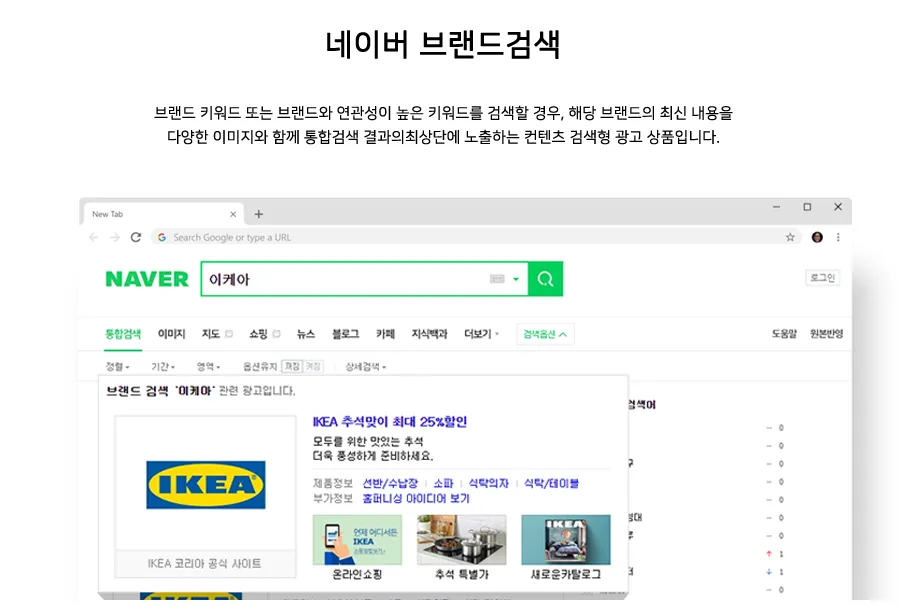Click the 도움말 link
This screenshot has width=920, height=613.
tap(784, 334)
